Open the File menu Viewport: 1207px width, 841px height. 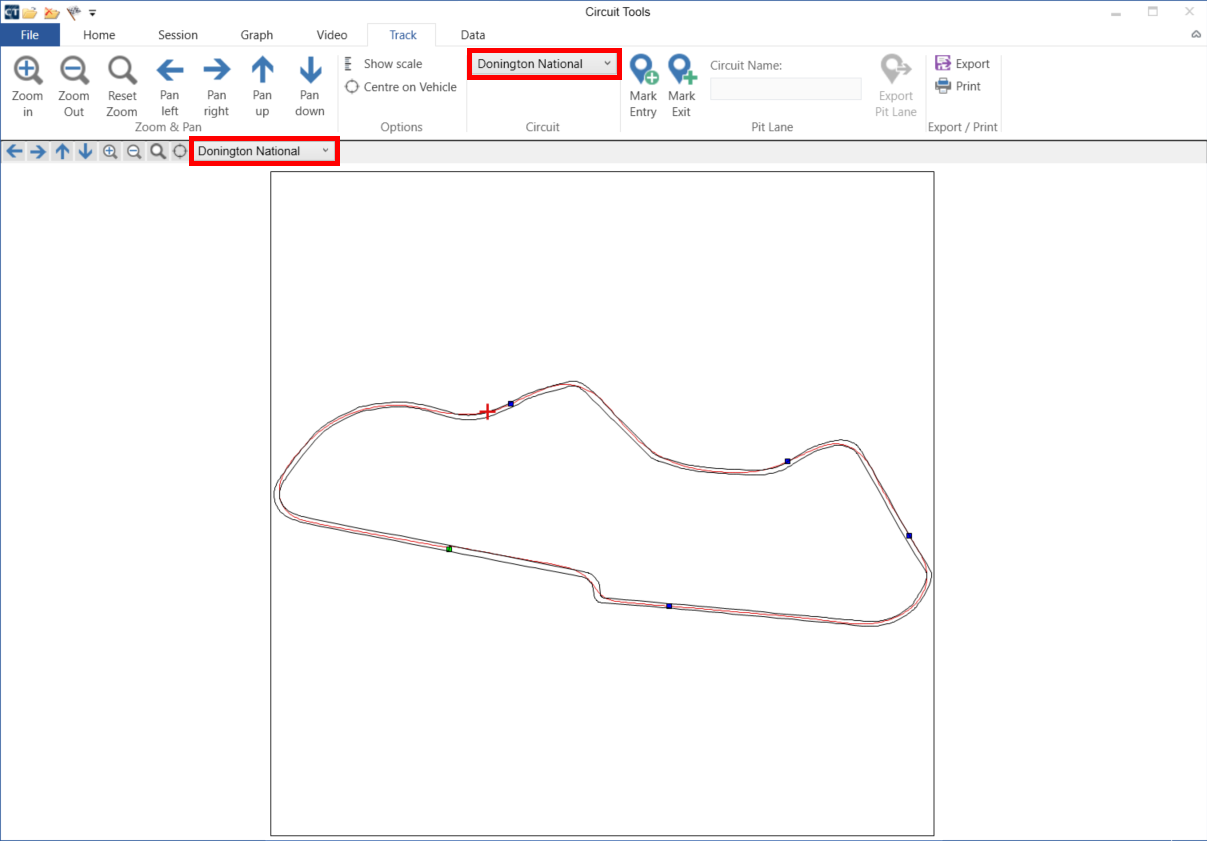pos(30,35)
